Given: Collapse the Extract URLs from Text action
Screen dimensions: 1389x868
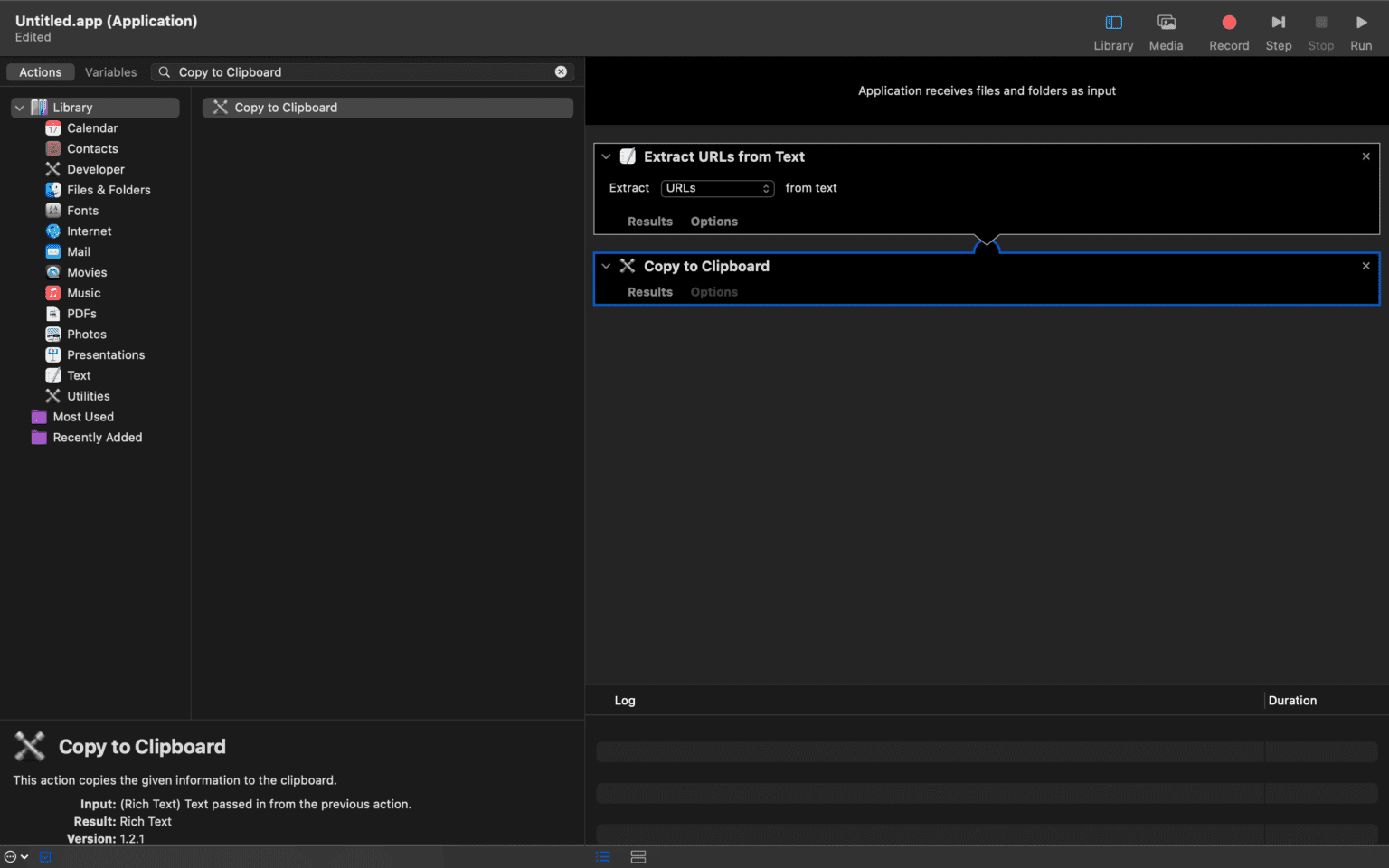Looking at the screenshot, I should click(x=606, y=157).
